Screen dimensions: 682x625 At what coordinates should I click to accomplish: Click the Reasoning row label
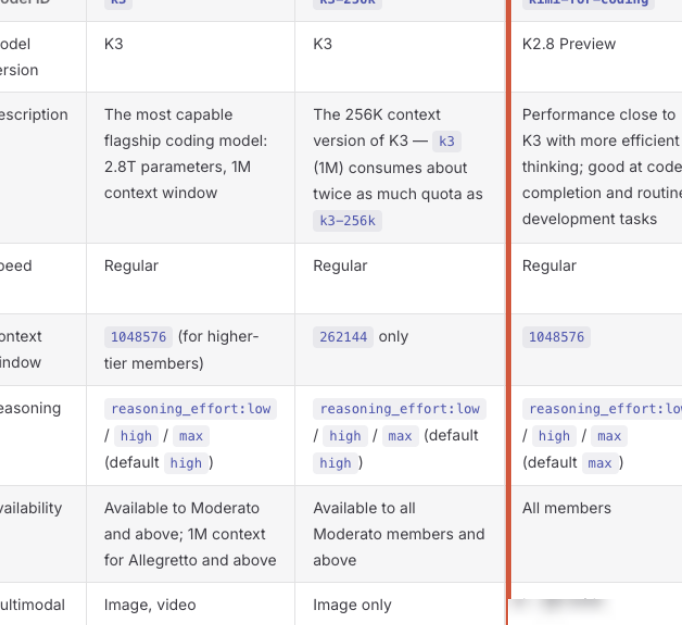(x=30, y=408)
